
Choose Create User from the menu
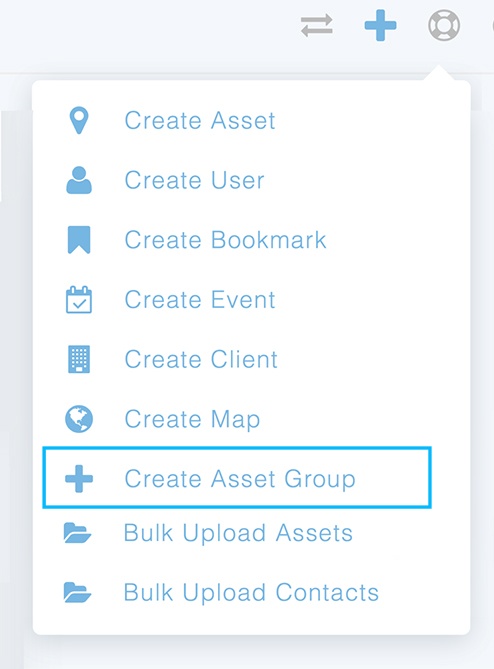click(x=195, y=180)
